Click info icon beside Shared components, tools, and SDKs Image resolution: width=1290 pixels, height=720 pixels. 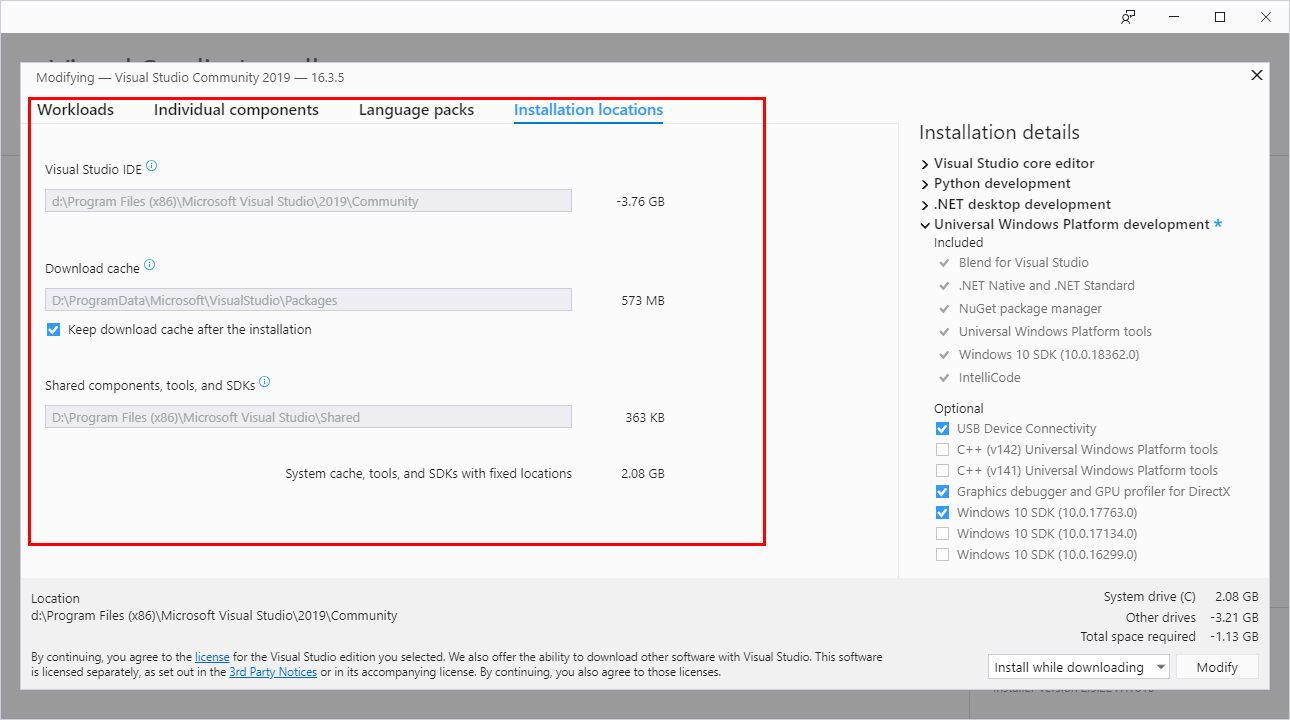point(265,382)
